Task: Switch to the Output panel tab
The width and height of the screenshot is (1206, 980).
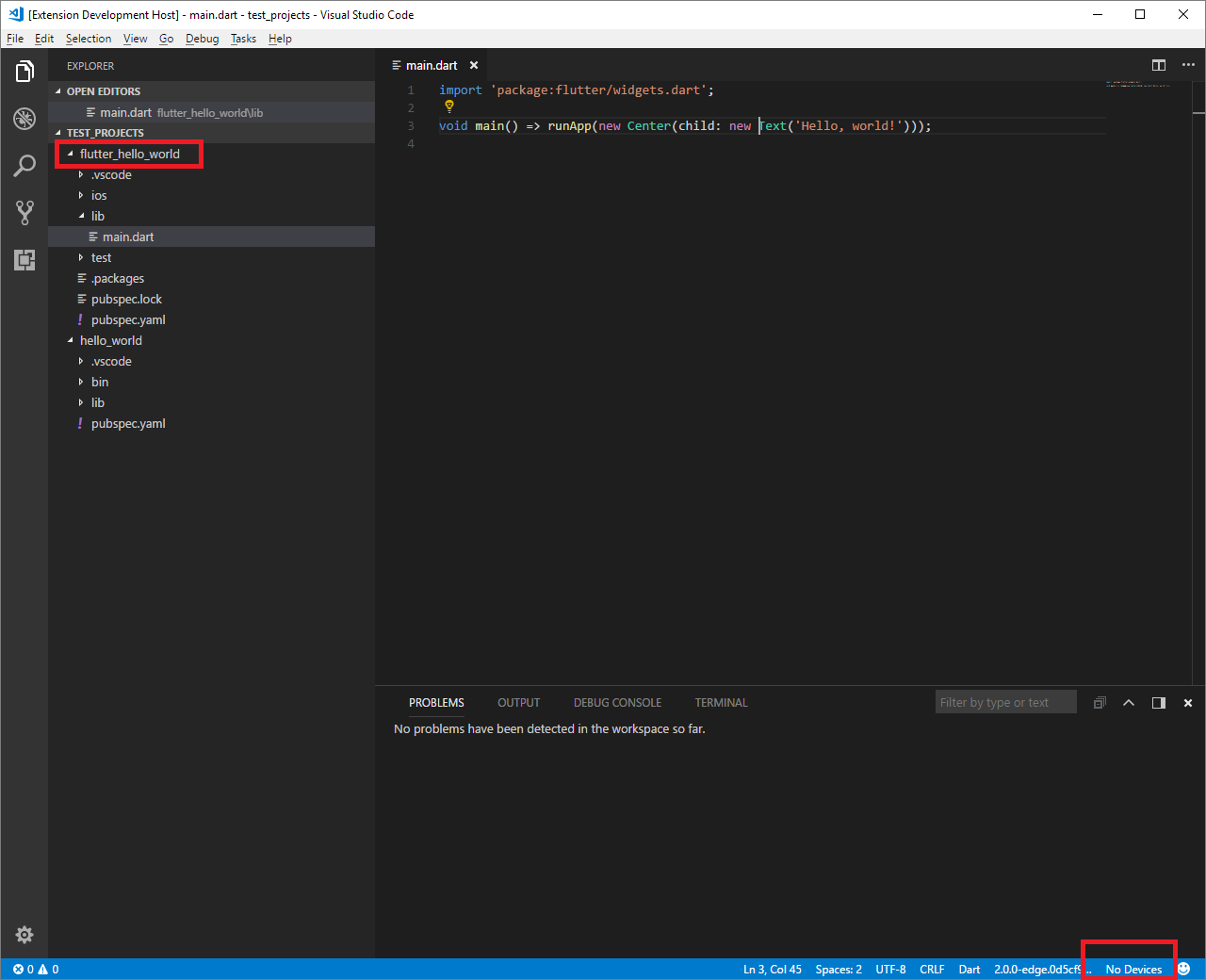Action: [518, 703]
